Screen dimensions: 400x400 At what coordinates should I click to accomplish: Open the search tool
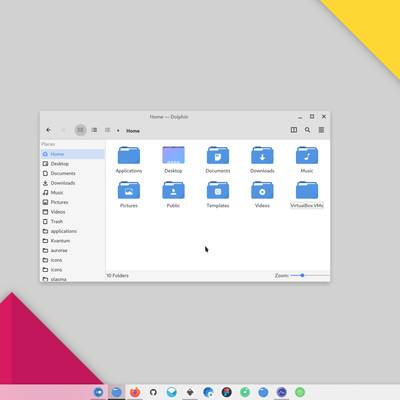pos(307,130)
